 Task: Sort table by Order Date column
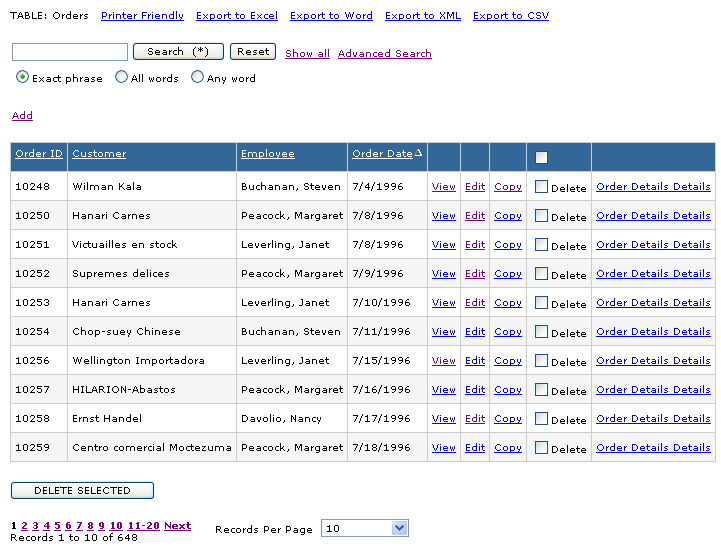click(383, 154)
